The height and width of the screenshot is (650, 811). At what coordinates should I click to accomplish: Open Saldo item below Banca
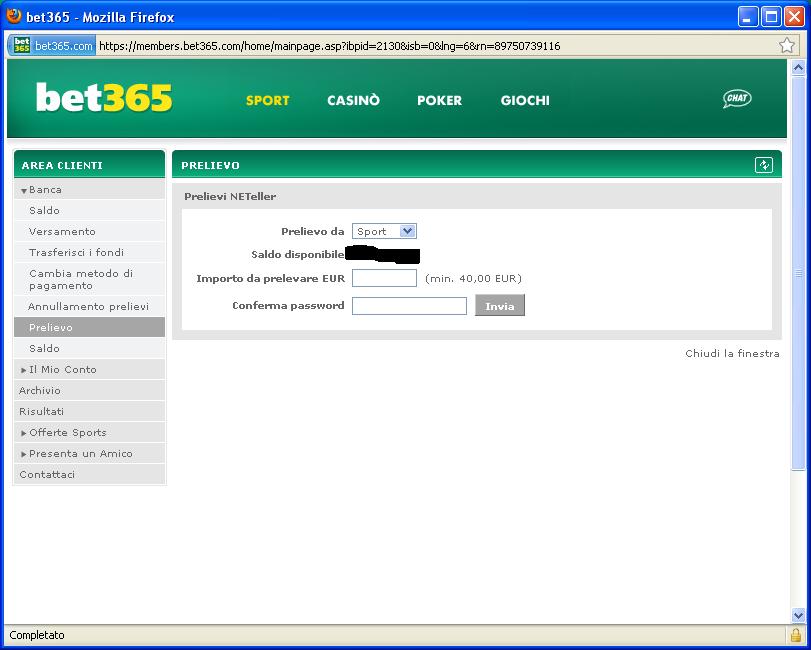pyautogui.click(x=89, y=210)
